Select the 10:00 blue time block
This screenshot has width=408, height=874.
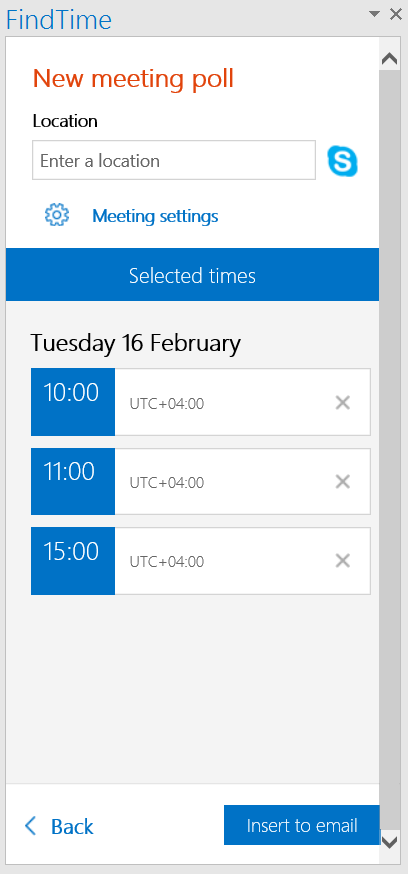point(73,402)
